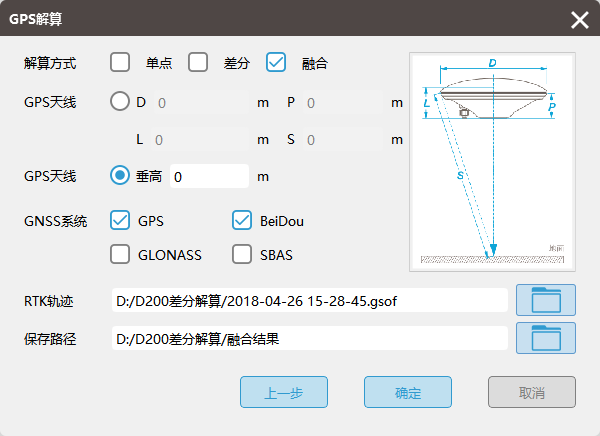The image size is (600, 436).
Task: Enable the 单点 checkbox
Action: pos(120,62)
